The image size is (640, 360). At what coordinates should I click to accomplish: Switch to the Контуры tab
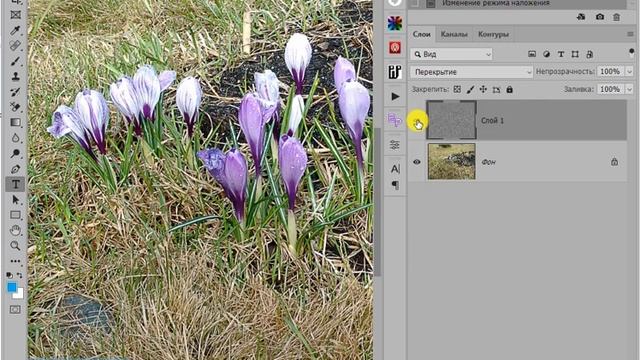click(x=493, y=34)
